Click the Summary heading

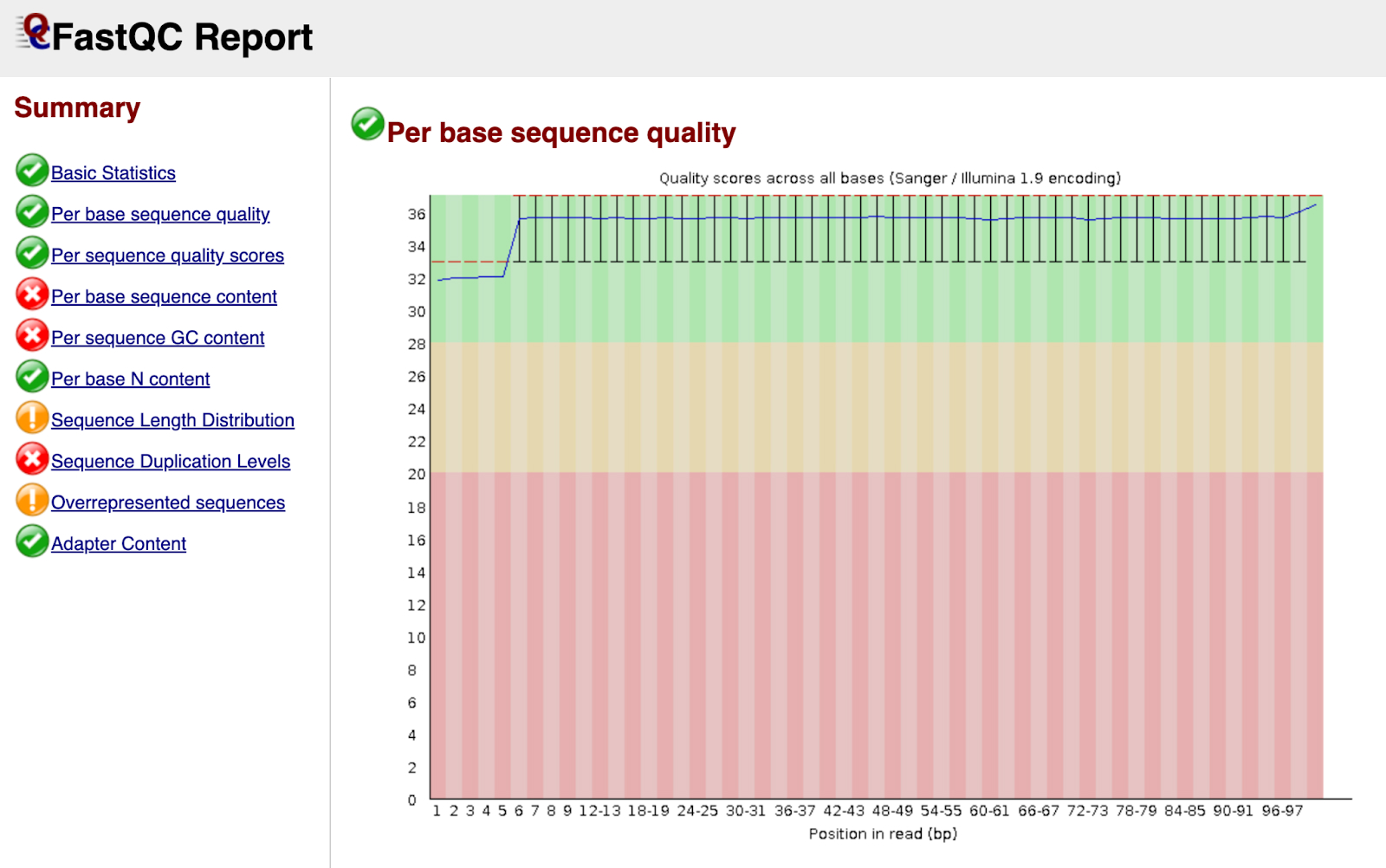77,107
